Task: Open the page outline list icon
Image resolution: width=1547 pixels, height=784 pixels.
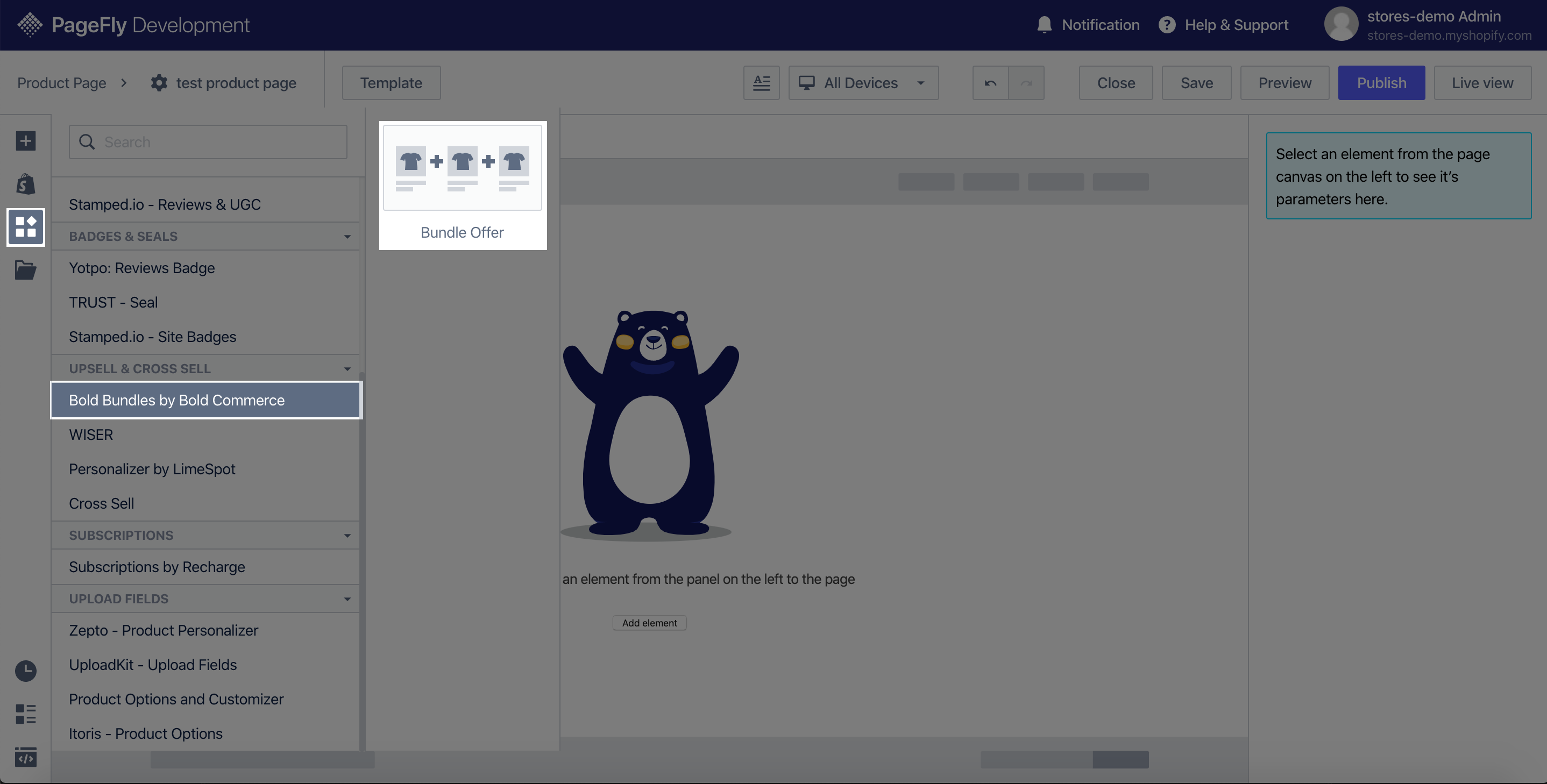Action: pos(26,714)
